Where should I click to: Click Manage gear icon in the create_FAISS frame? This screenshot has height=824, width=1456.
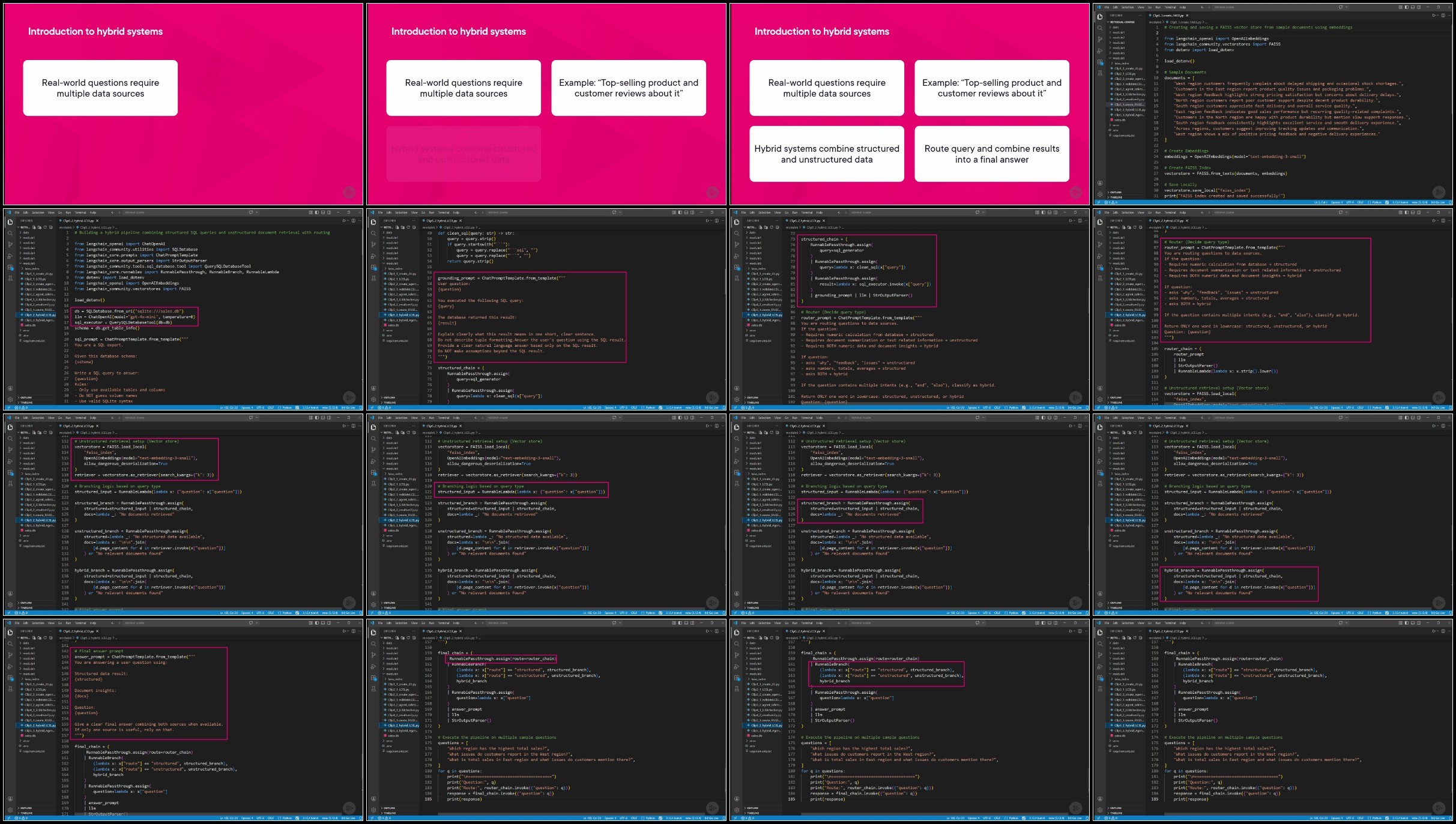[x=1100, y=194]
